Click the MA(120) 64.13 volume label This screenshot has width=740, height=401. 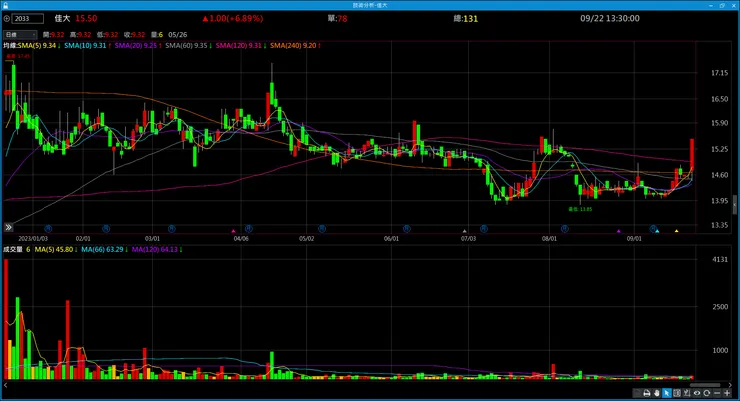pyautogui.click(x=157, y=249)
